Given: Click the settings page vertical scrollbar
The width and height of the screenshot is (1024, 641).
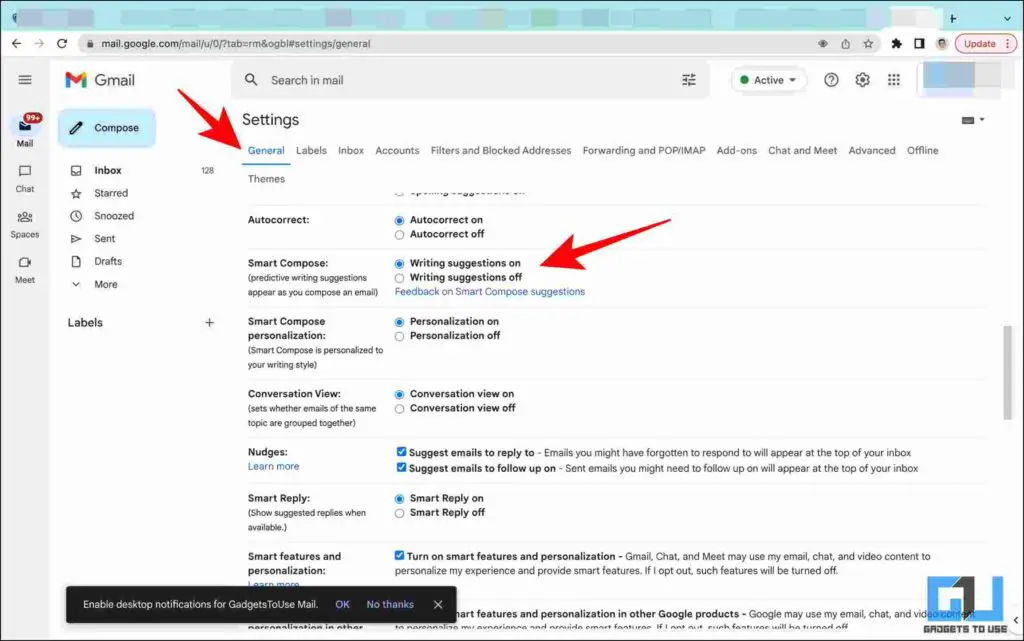Looking at the screenshot, I should (x=1008, y=372).
